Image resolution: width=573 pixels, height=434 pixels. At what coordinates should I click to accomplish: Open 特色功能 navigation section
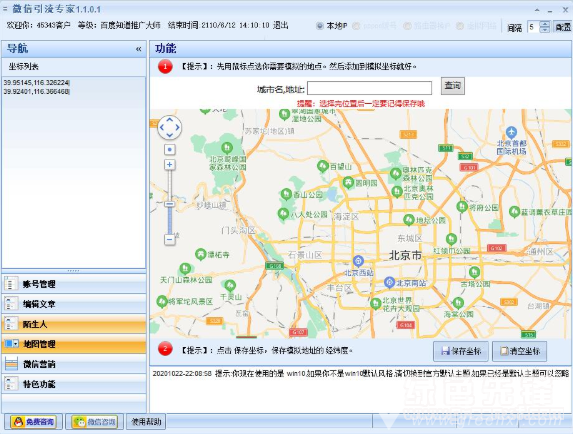pyautogui.click(x=74, y=384)
